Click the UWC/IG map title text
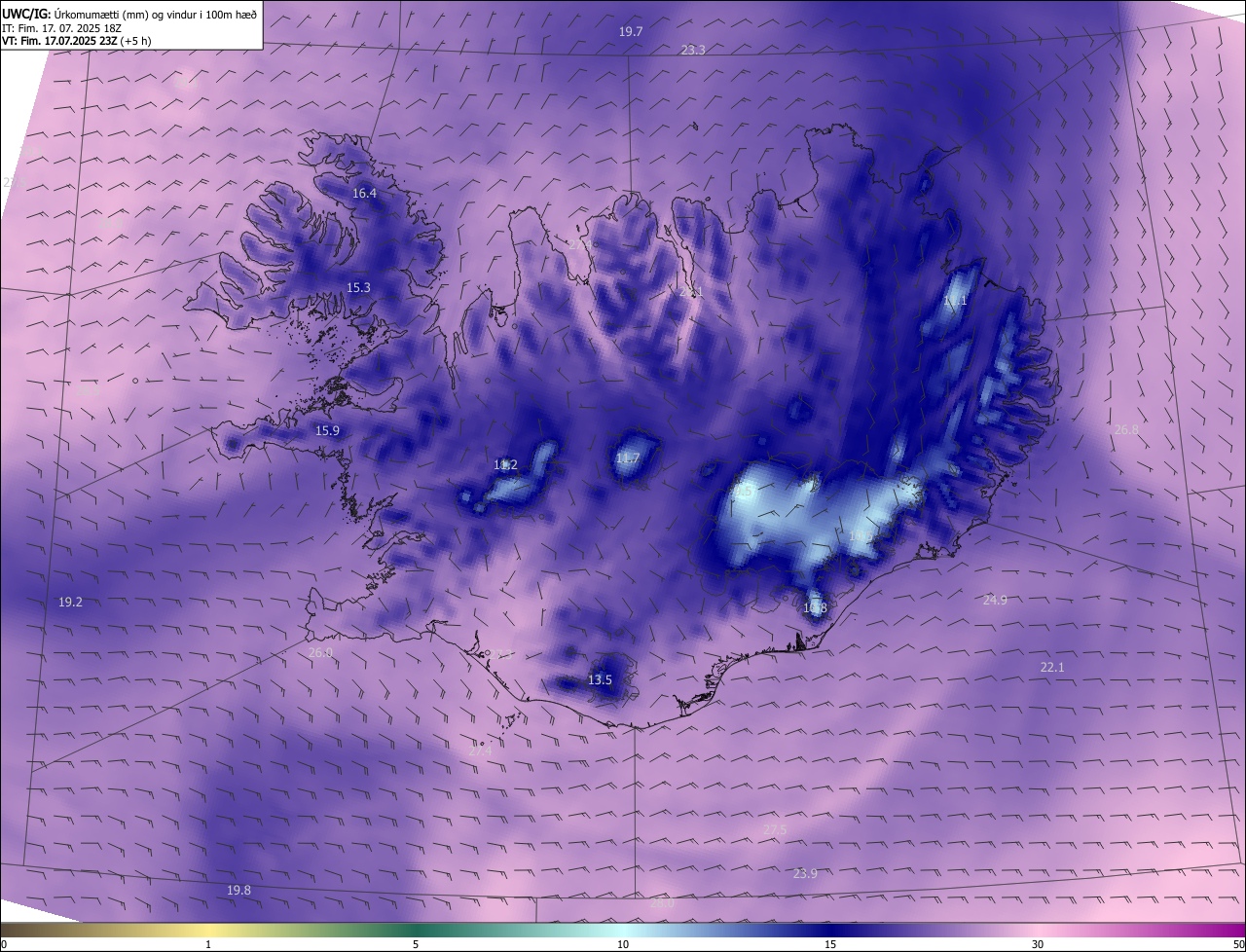This screenshot has height=952, width=1246. pyautogui.click(x=129, y=14)
